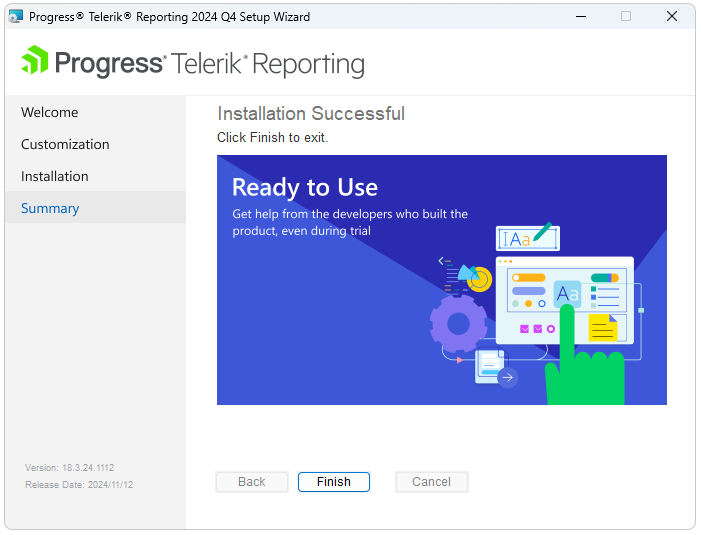Minimize the setup wizard window
701x535 pixels.
point(581,17)
